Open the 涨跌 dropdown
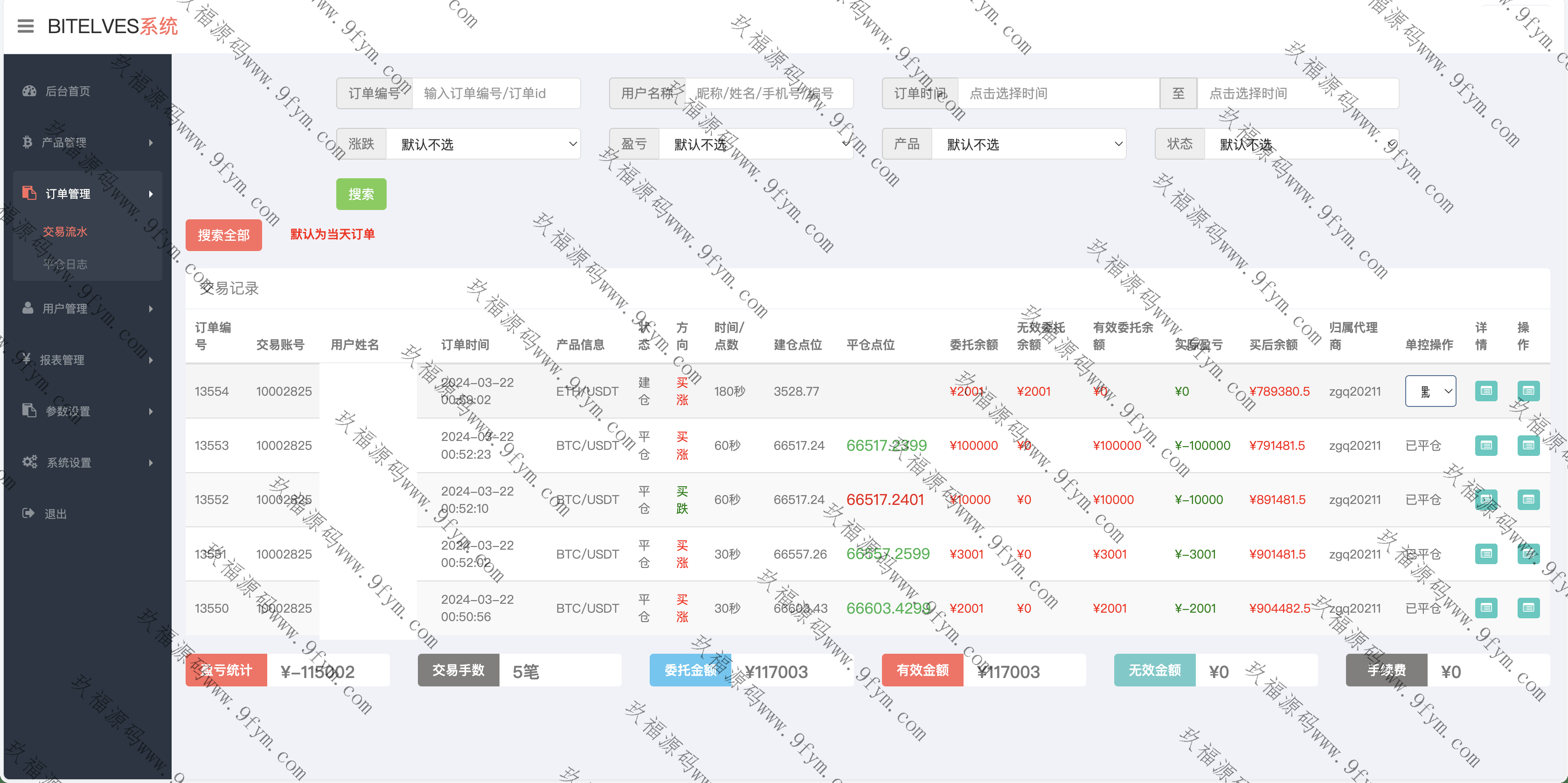 pyautogui.click(x=483, y=144)
